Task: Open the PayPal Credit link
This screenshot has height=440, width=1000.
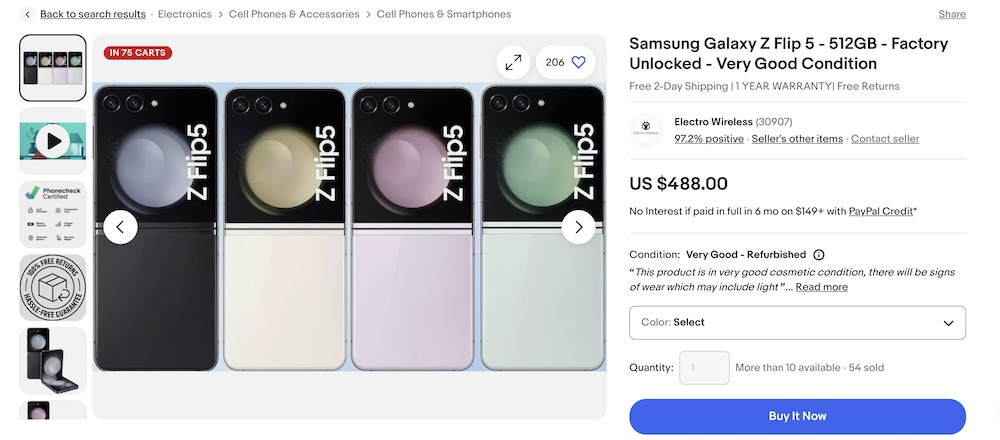Action: pos(881,211)
